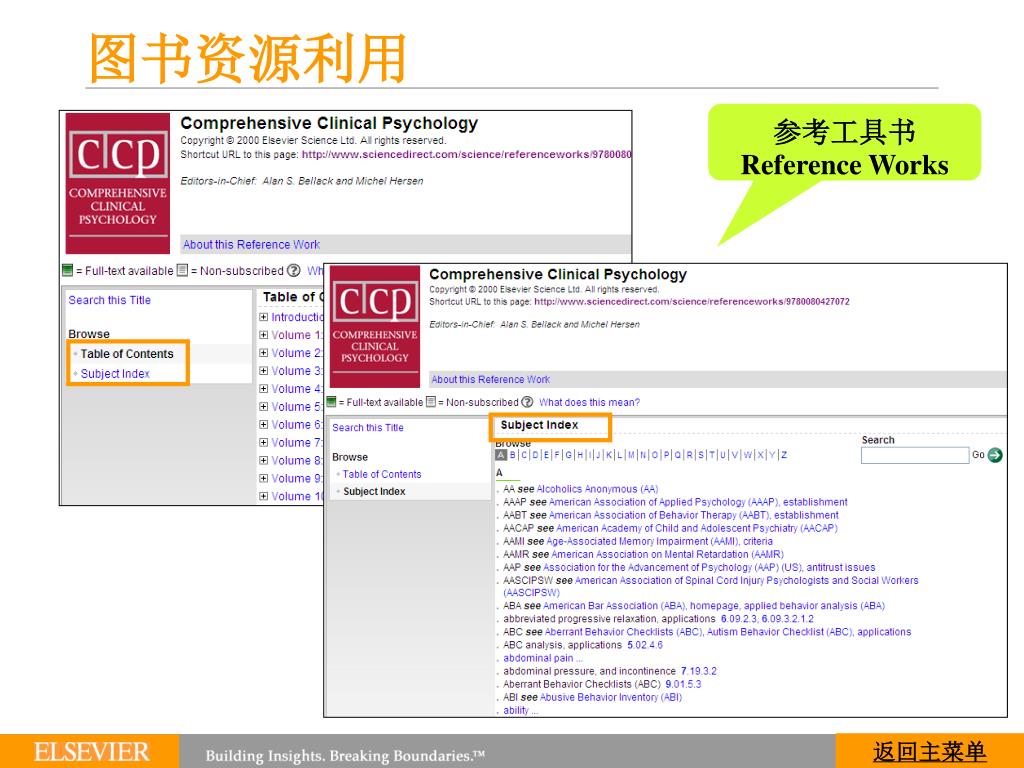This screenshot has width=1024, height=768.
Task: Open abdominal pain index entry
Action: click(x=543, y=658)
